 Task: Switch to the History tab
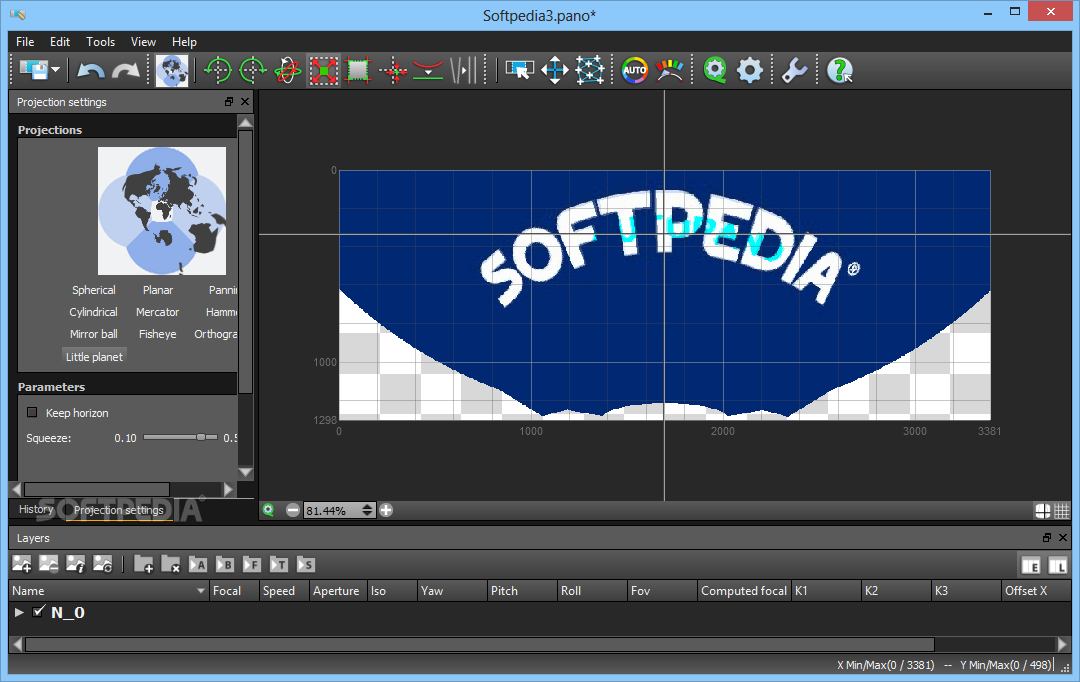coord(36,509)
